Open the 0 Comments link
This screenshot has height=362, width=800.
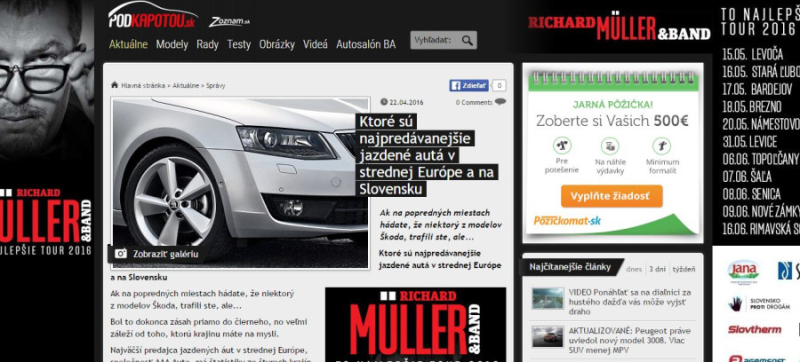point(474,102)
